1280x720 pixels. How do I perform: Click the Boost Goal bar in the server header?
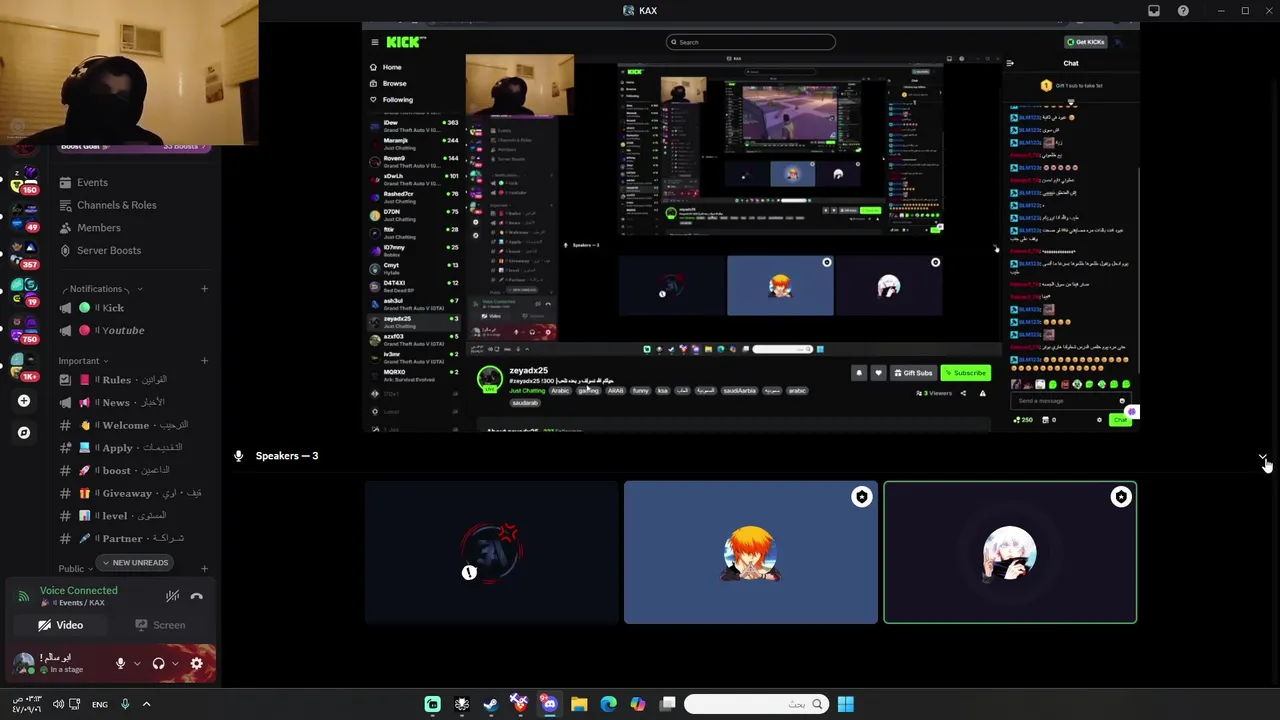coord(134,147)
